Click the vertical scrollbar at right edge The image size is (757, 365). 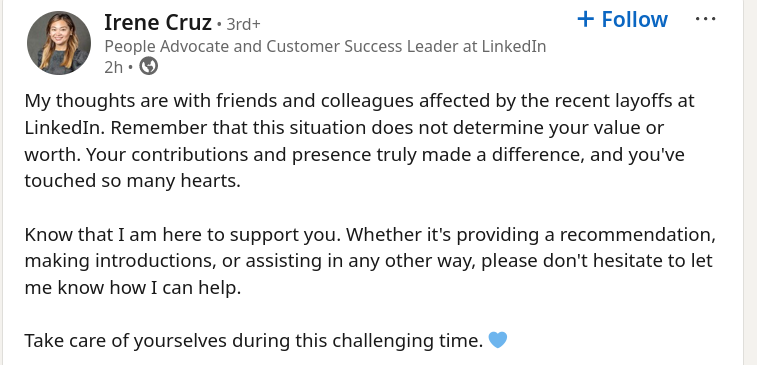pyautogui.click(x=750, y=182)
